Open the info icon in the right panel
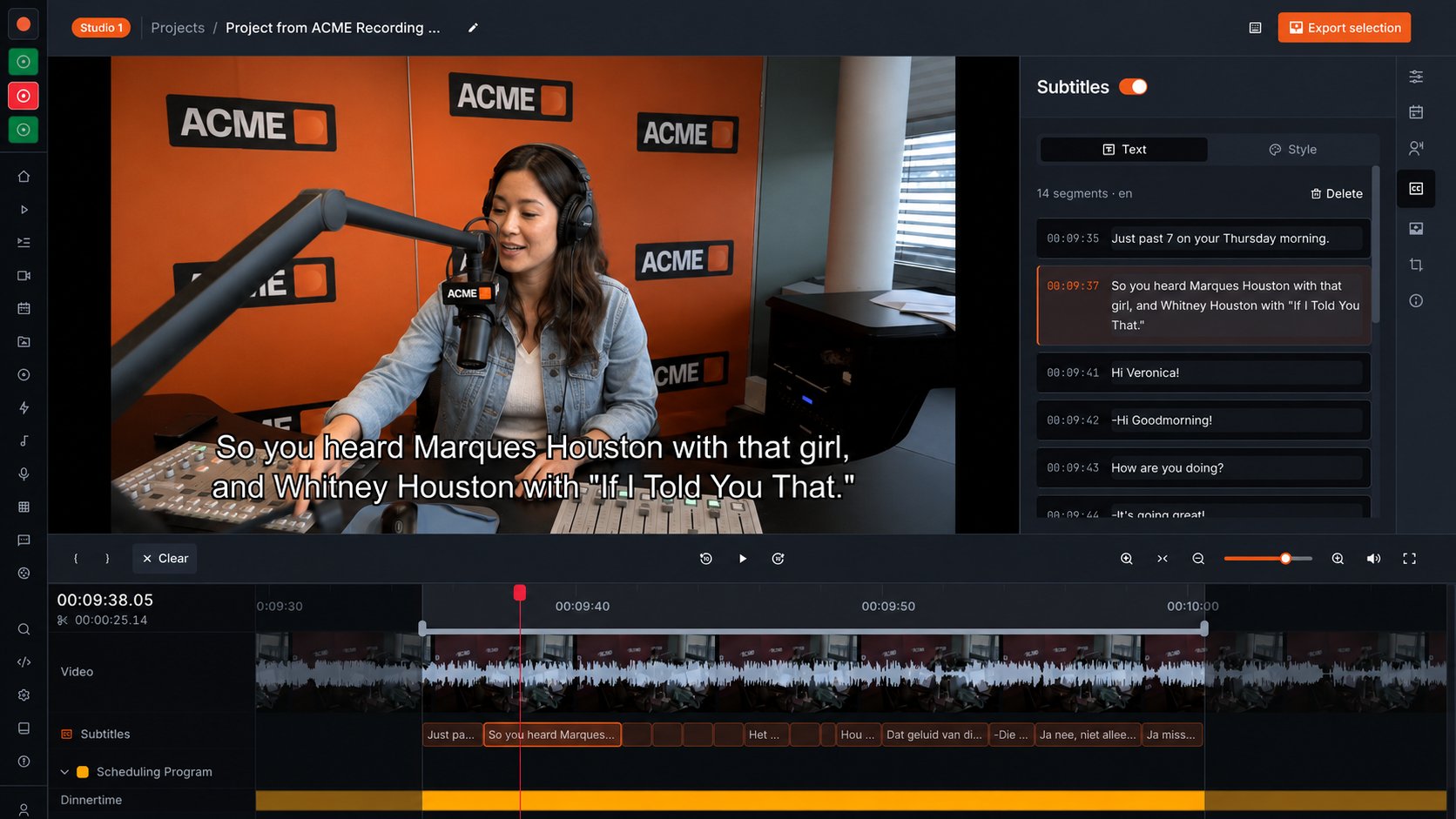Image resolution: width=1456 pixels, height=819 pixels. (x=1416, y=301)
